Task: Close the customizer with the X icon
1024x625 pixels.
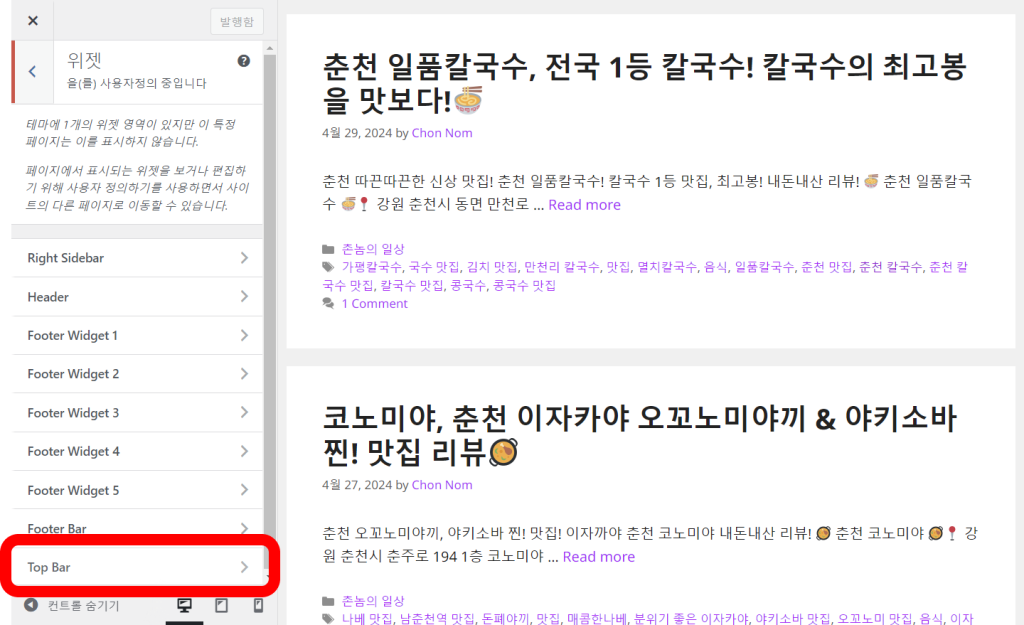Action: (x=33, y=21)
